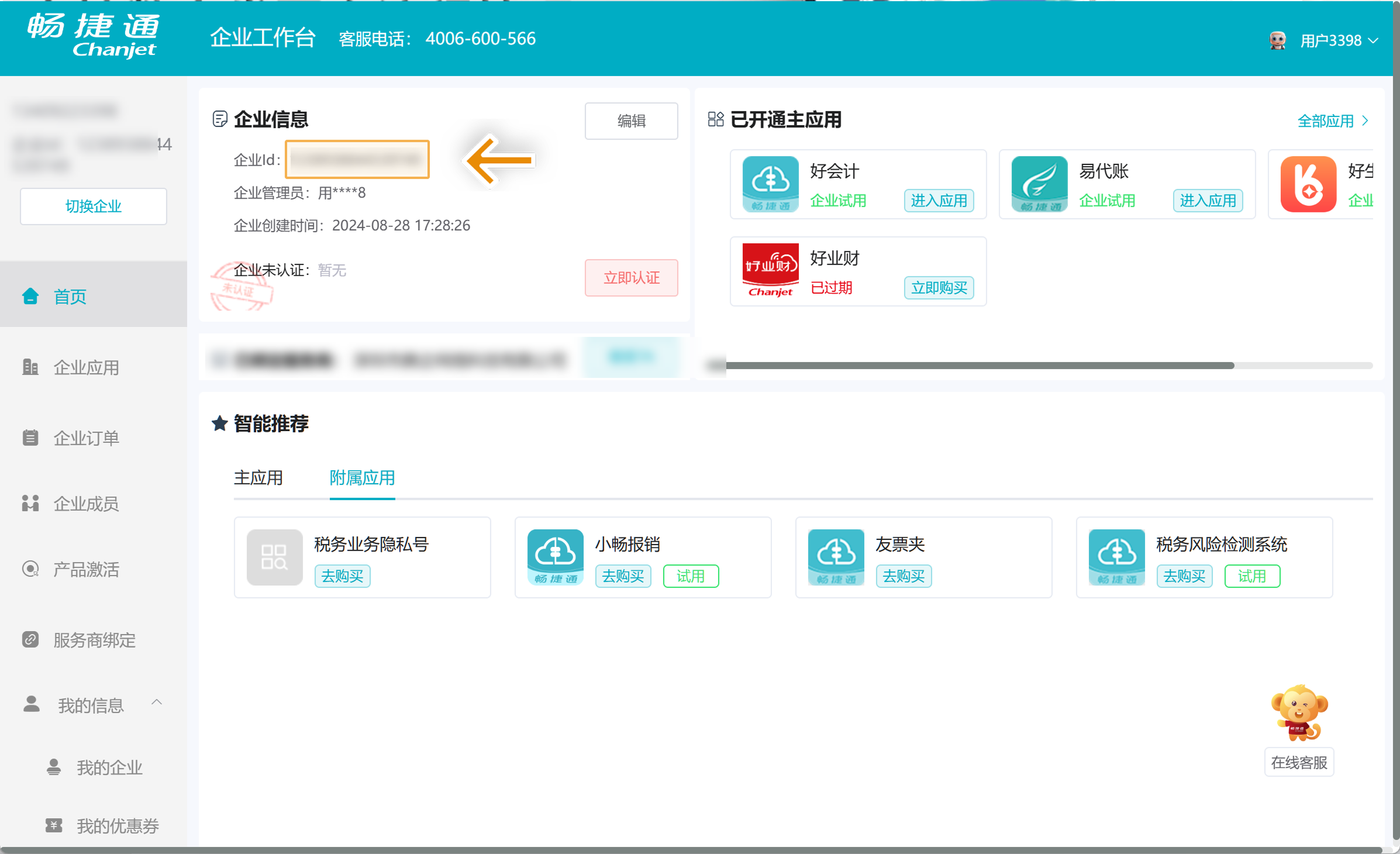Switch to the 主应用 tab
Viewport: 1400px width, 854px height.
coord(258,478)
